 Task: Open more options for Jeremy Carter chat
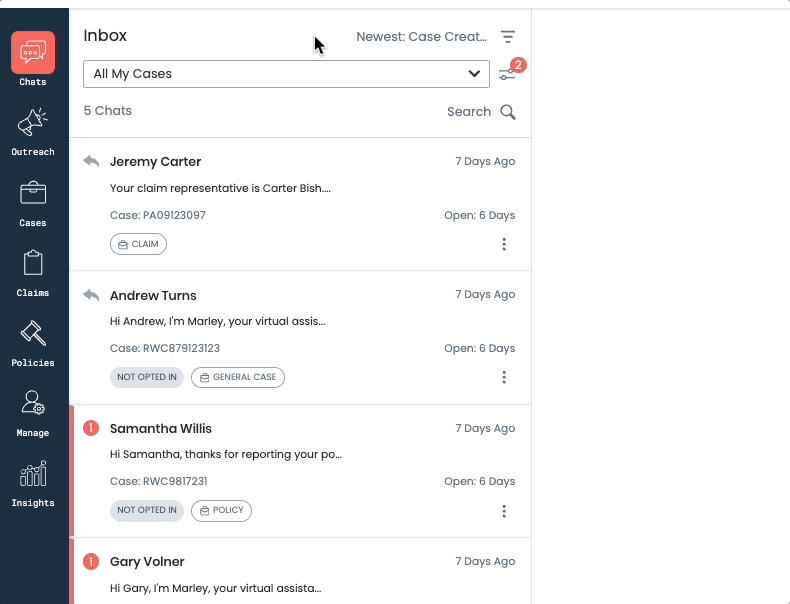[504, 244]
